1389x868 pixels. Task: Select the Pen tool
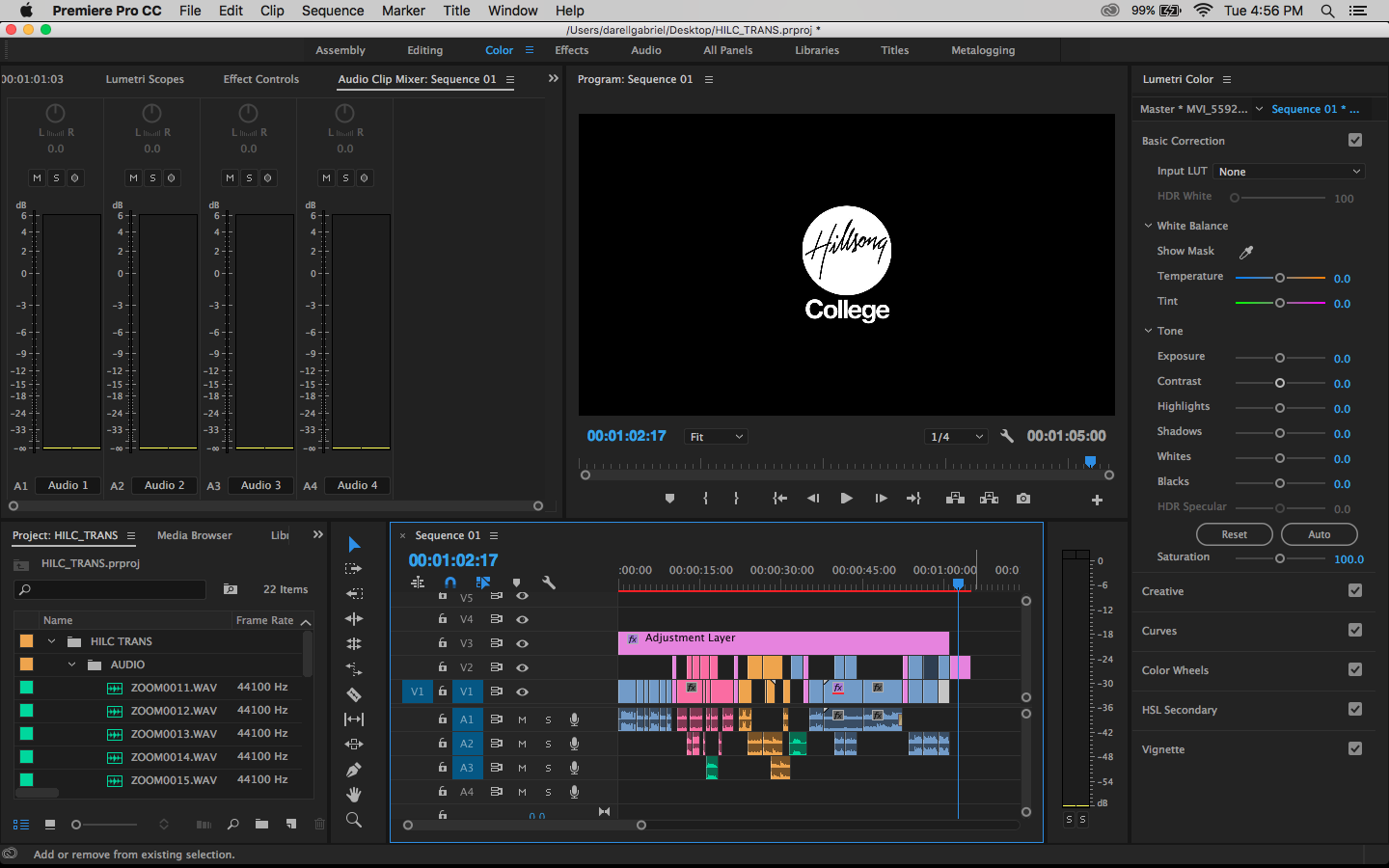pyautogui.click(x=354, y=770)
